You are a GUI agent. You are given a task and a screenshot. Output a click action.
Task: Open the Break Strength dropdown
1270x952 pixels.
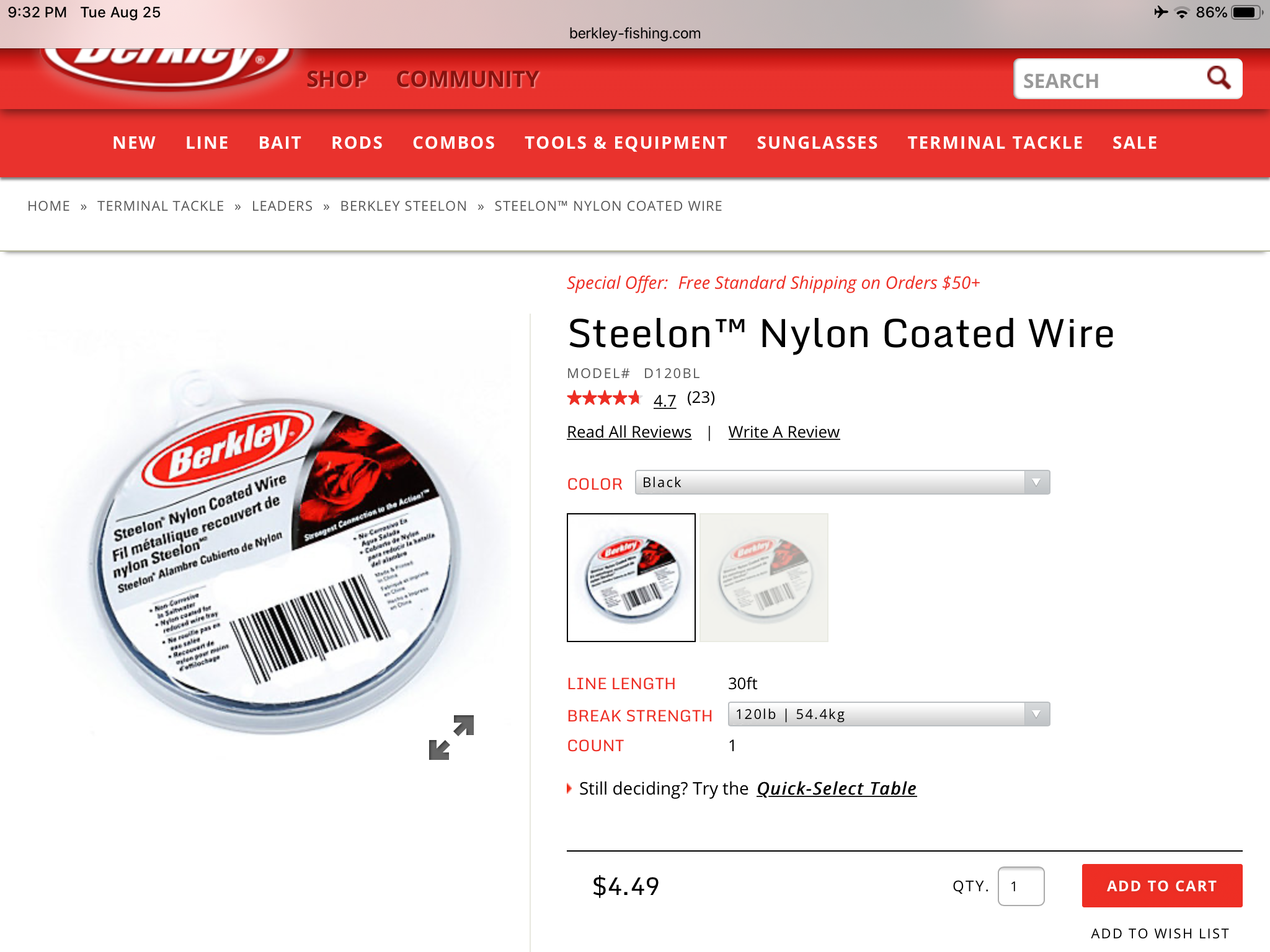(x=889, y=714)
